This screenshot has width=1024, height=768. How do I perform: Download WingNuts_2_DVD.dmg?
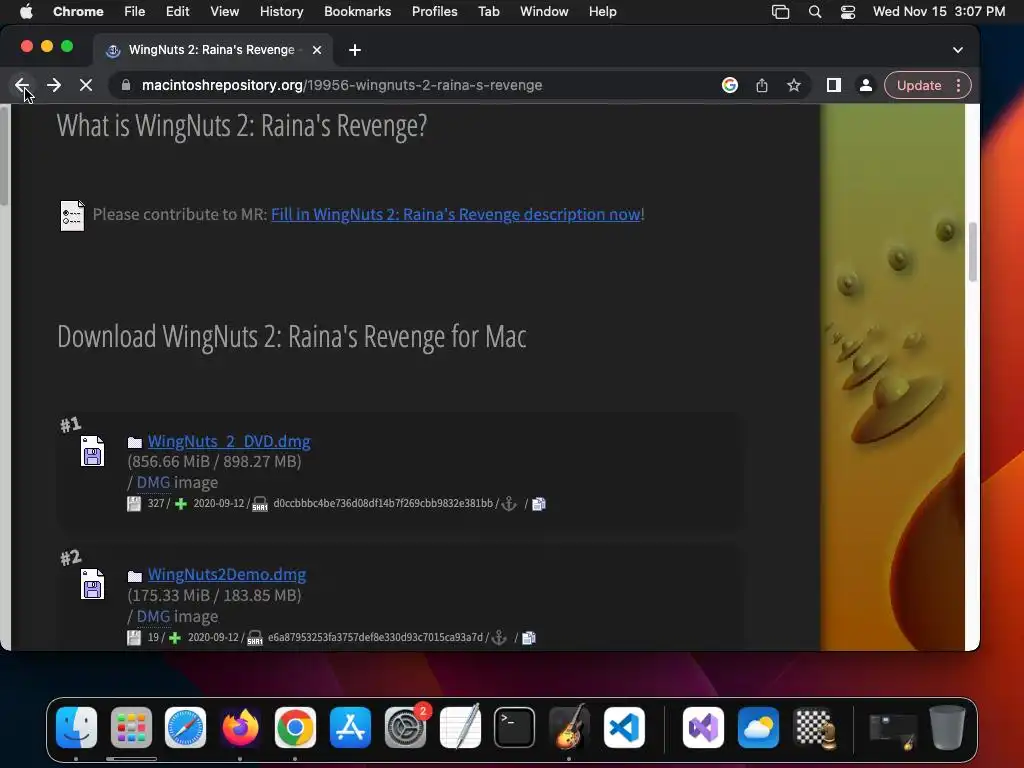(229, 441)
